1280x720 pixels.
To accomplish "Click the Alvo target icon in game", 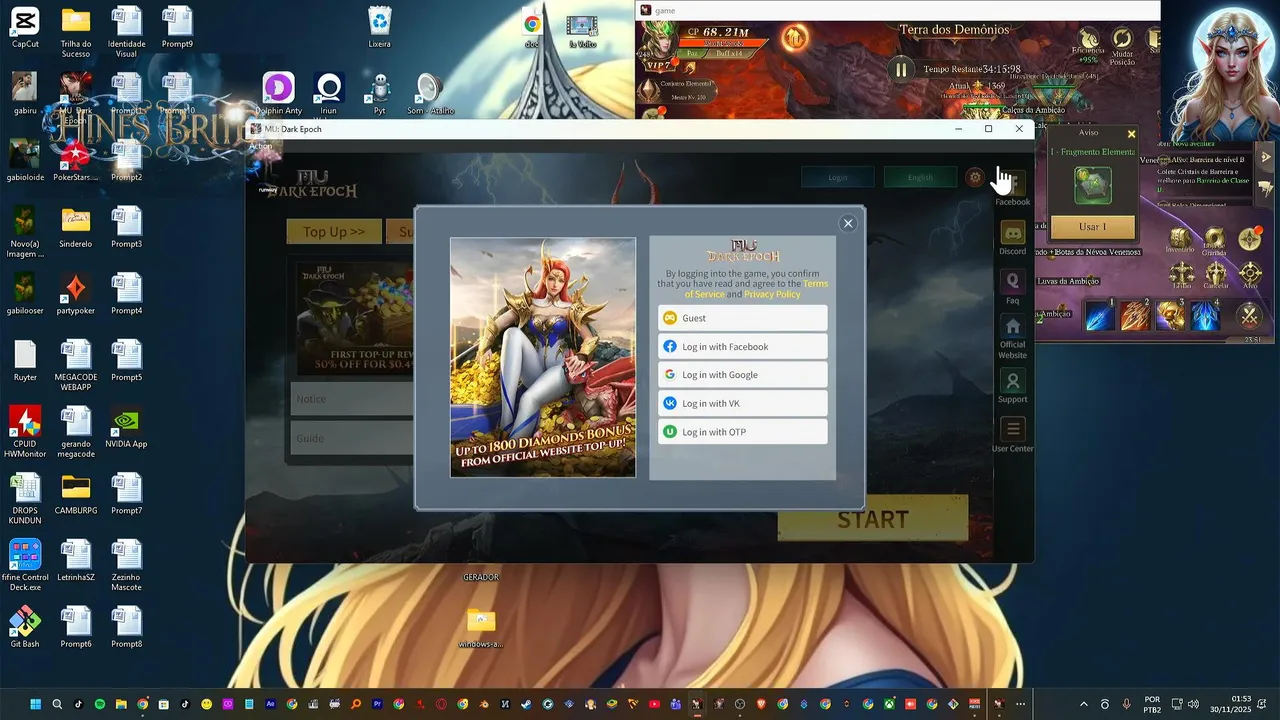I will pyautogui.click(x=1250, y=275).
